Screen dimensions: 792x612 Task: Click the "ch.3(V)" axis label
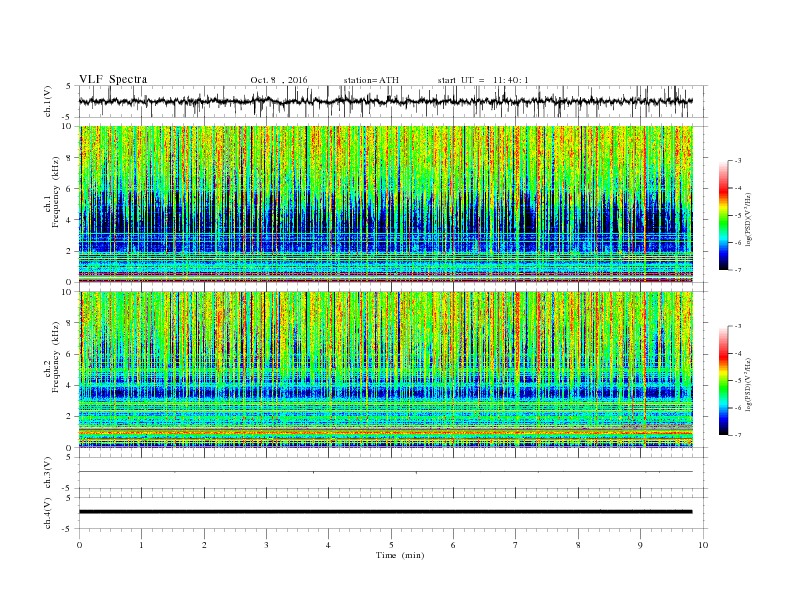click(x=47, y=473)
